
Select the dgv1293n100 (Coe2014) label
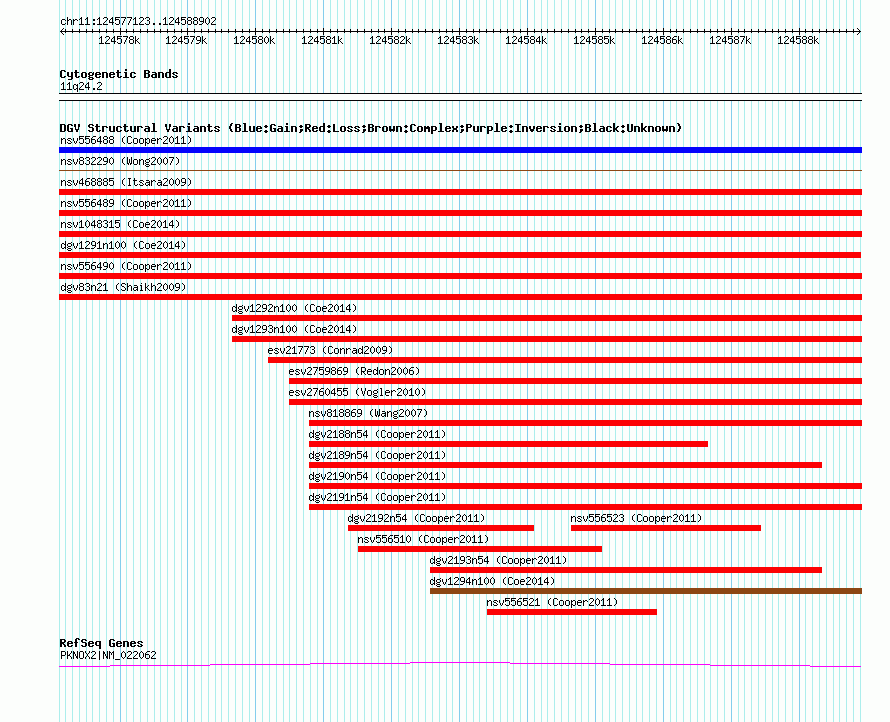pos(294,329)
